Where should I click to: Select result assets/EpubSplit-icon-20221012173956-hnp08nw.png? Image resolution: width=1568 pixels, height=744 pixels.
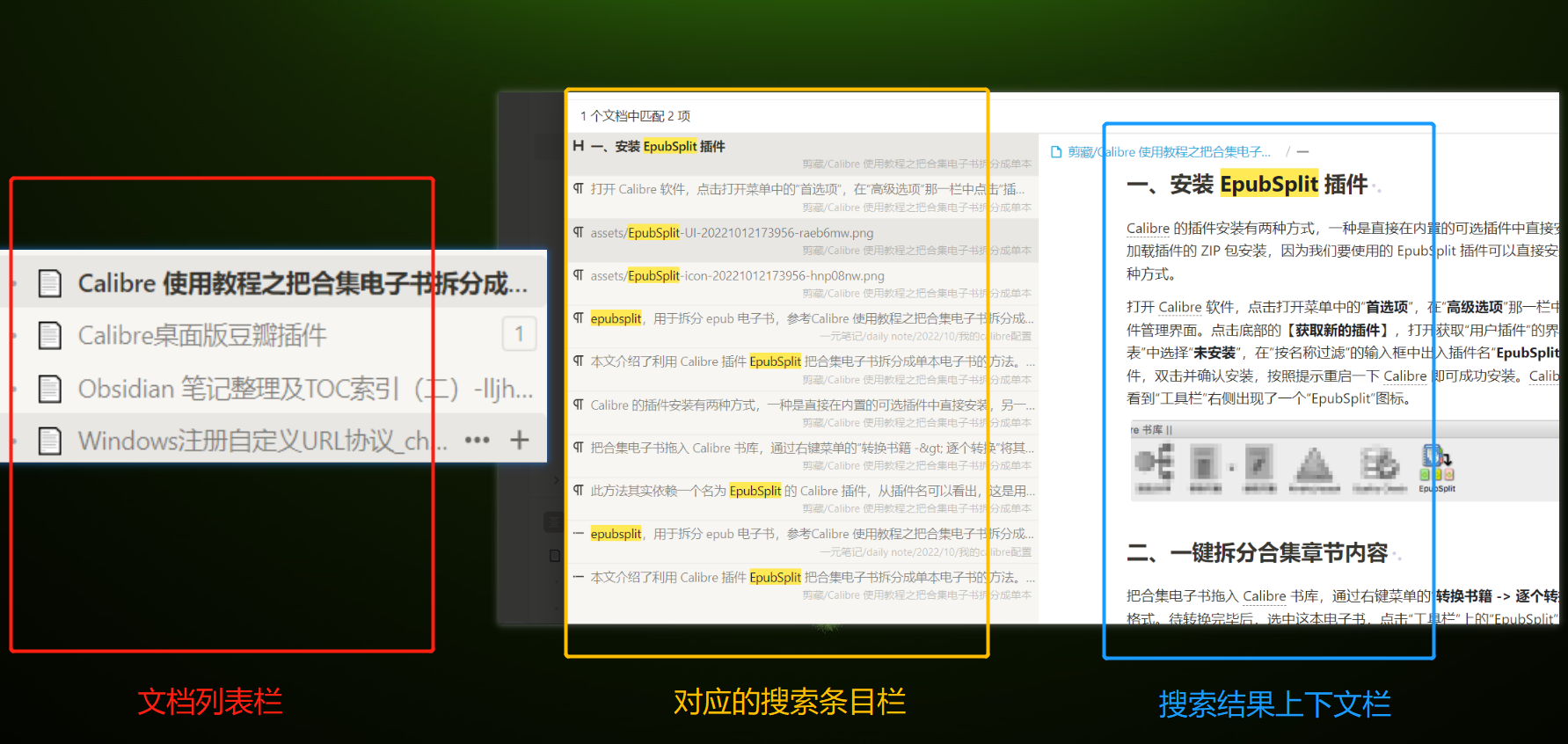[803, 283]
